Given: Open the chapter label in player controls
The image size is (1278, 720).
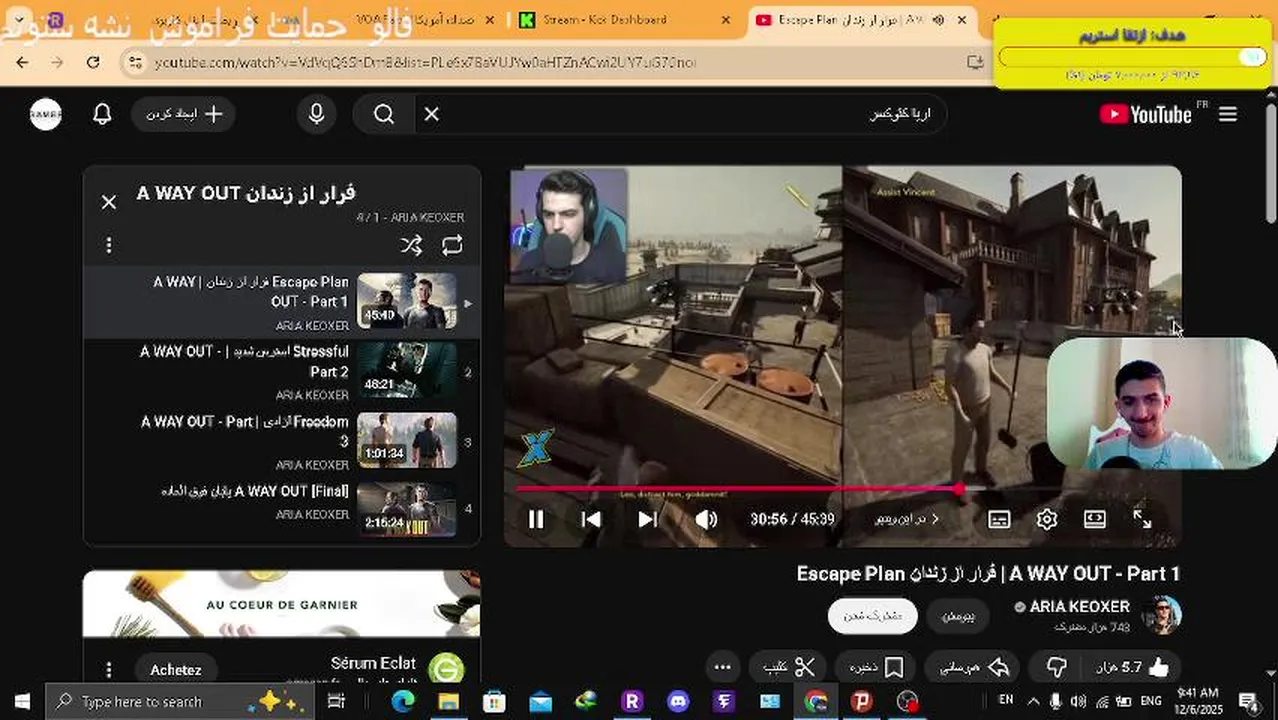Looking at the screenshot, I should pyautogui.click(x=907, y=519).
